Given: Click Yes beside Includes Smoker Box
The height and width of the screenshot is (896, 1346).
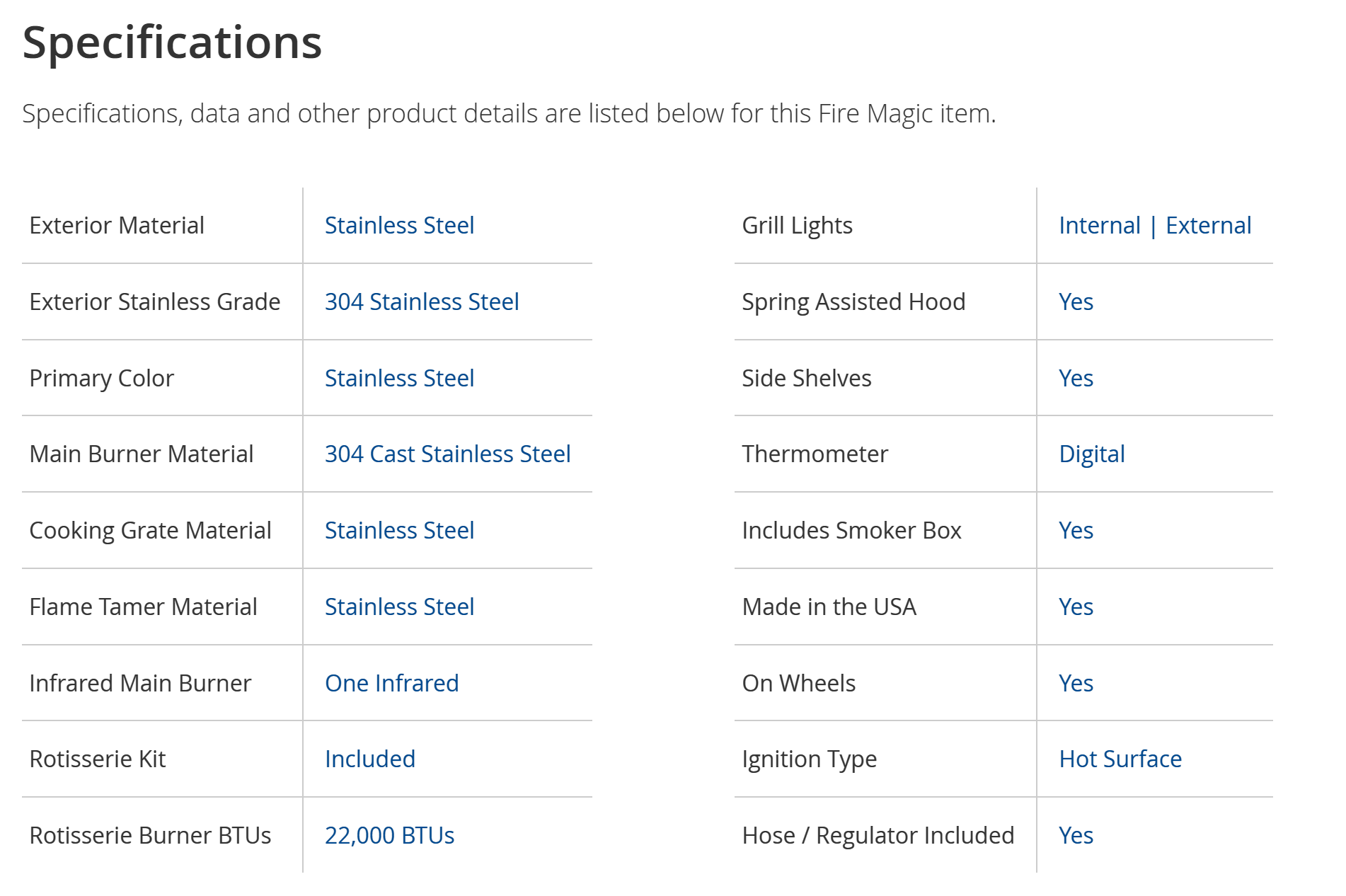Looking at the screenshot, I should pos(1076,531).
